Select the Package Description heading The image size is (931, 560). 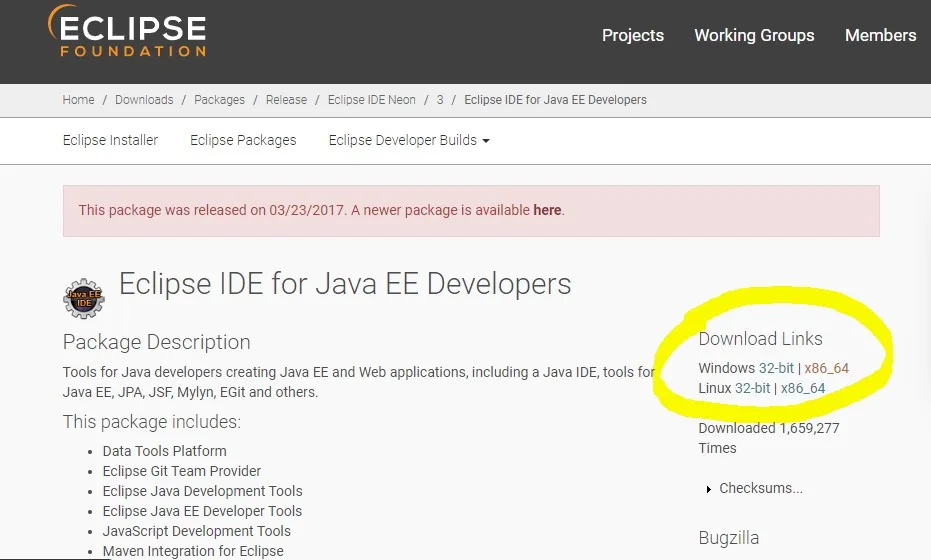[x=157, y=342]
